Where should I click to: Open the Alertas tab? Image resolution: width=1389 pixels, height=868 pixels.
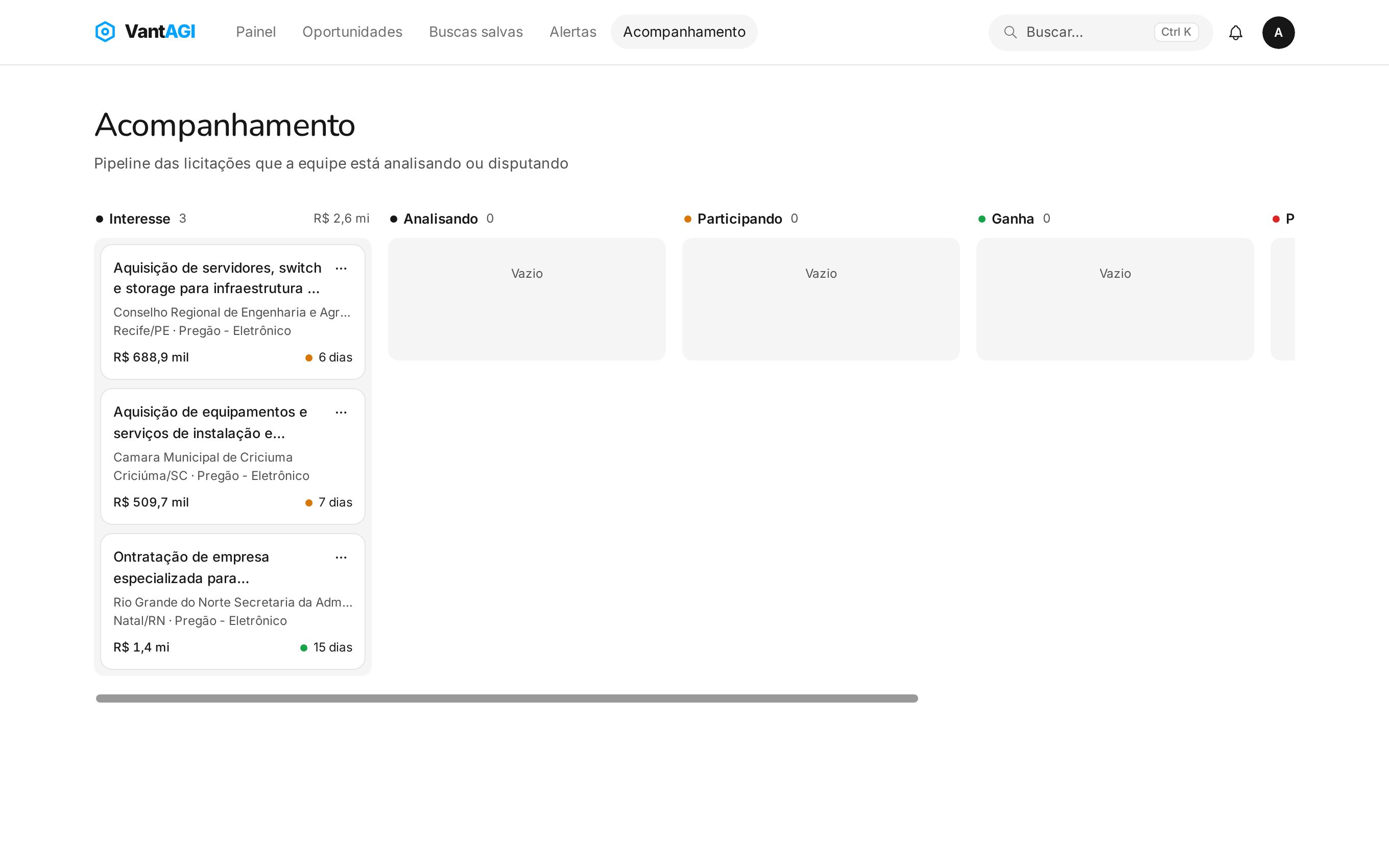click(573, 32)
